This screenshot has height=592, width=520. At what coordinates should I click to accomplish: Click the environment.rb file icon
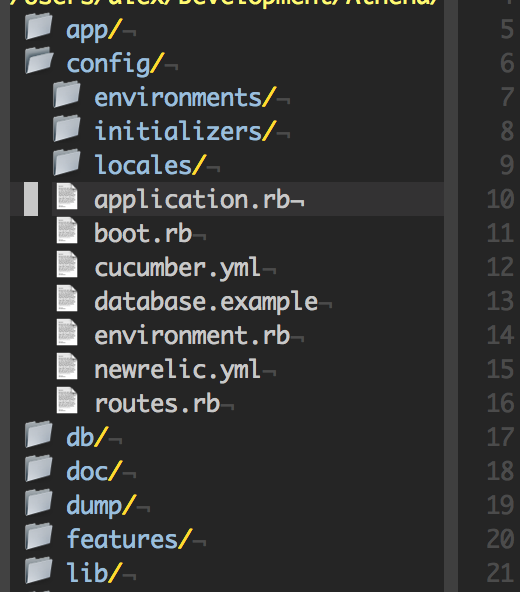(x=67, y=332)
